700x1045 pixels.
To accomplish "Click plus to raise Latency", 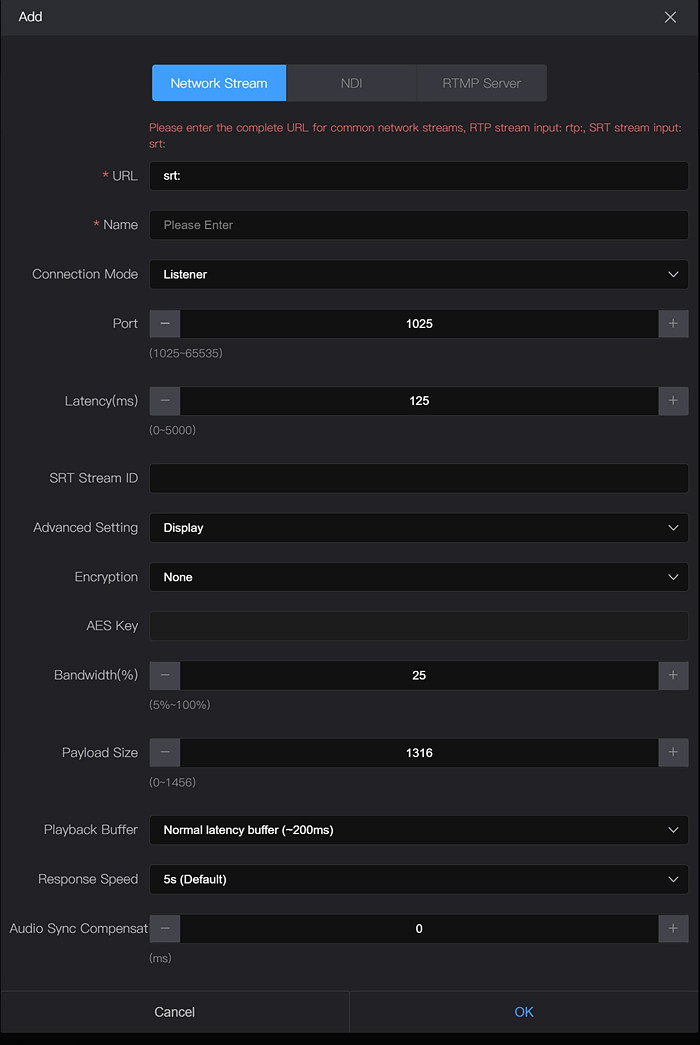I will pyautogui.click(x=673, y=401).
